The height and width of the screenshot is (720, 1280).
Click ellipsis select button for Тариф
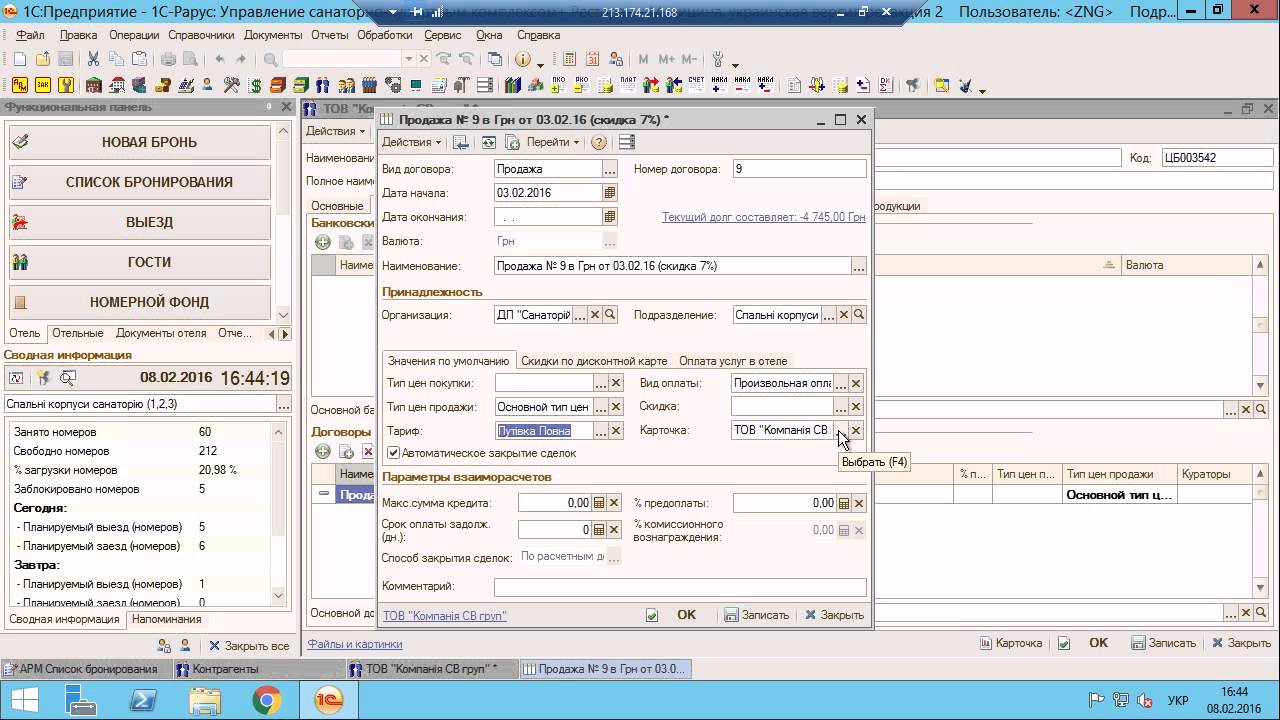point(601,431)
